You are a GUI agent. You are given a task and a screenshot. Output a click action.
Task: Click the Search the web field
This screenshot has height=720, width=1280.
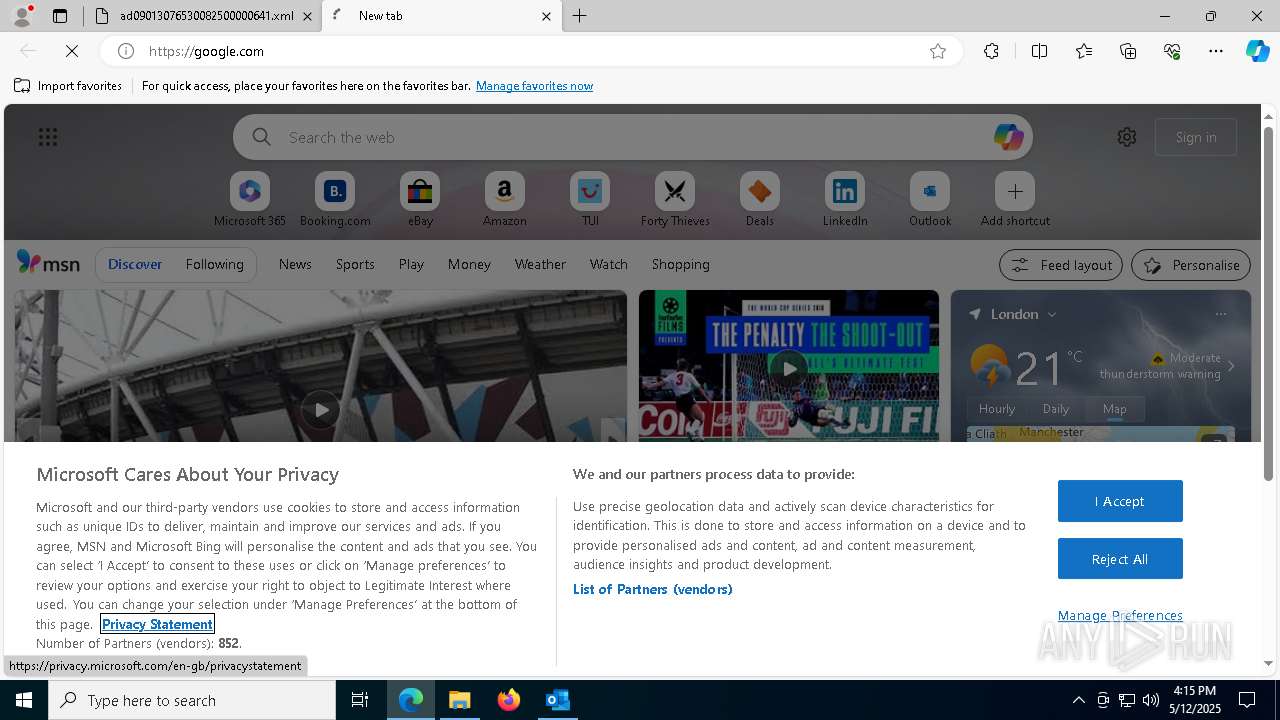[x=632, y=137]
